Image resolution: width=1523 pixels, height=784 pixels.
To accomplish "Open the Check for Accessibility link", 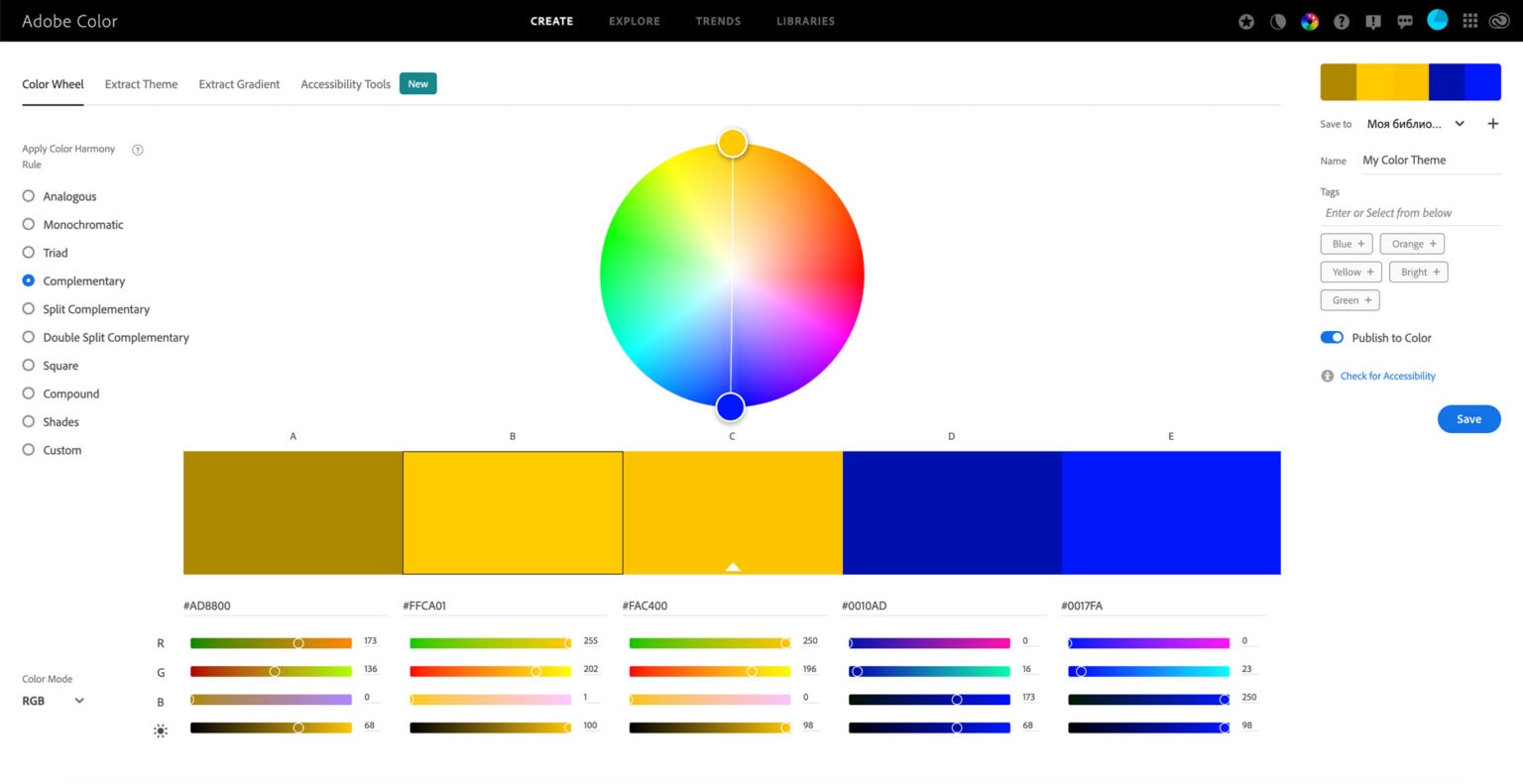I will click(x=1387, y=377).
